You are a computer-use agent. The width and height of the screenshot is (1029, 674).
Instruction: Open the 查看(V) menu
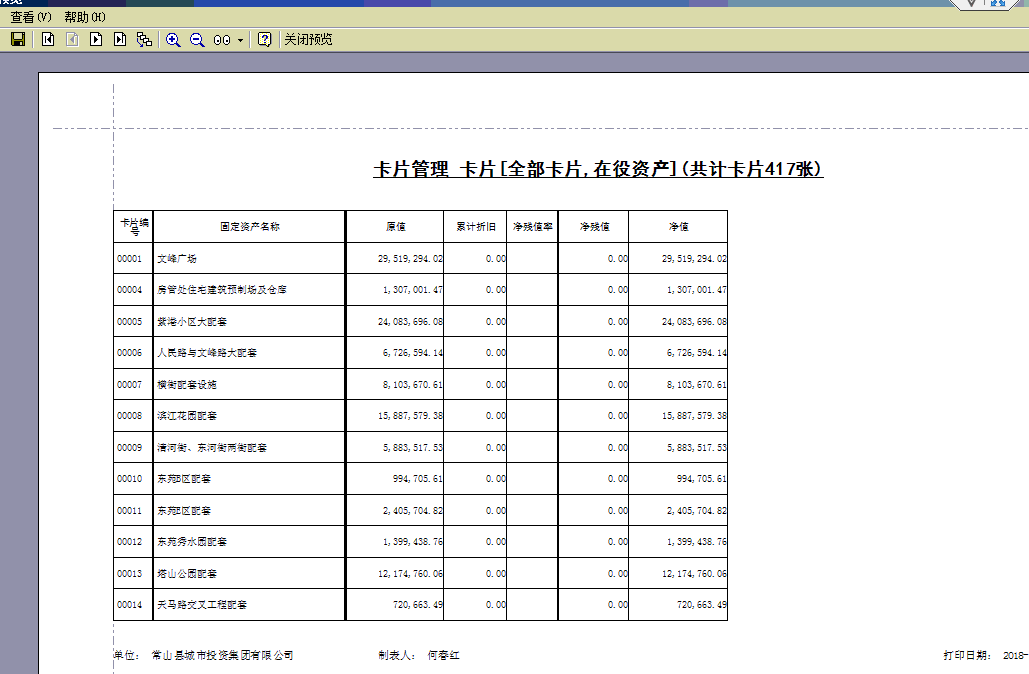click(31, 17)
